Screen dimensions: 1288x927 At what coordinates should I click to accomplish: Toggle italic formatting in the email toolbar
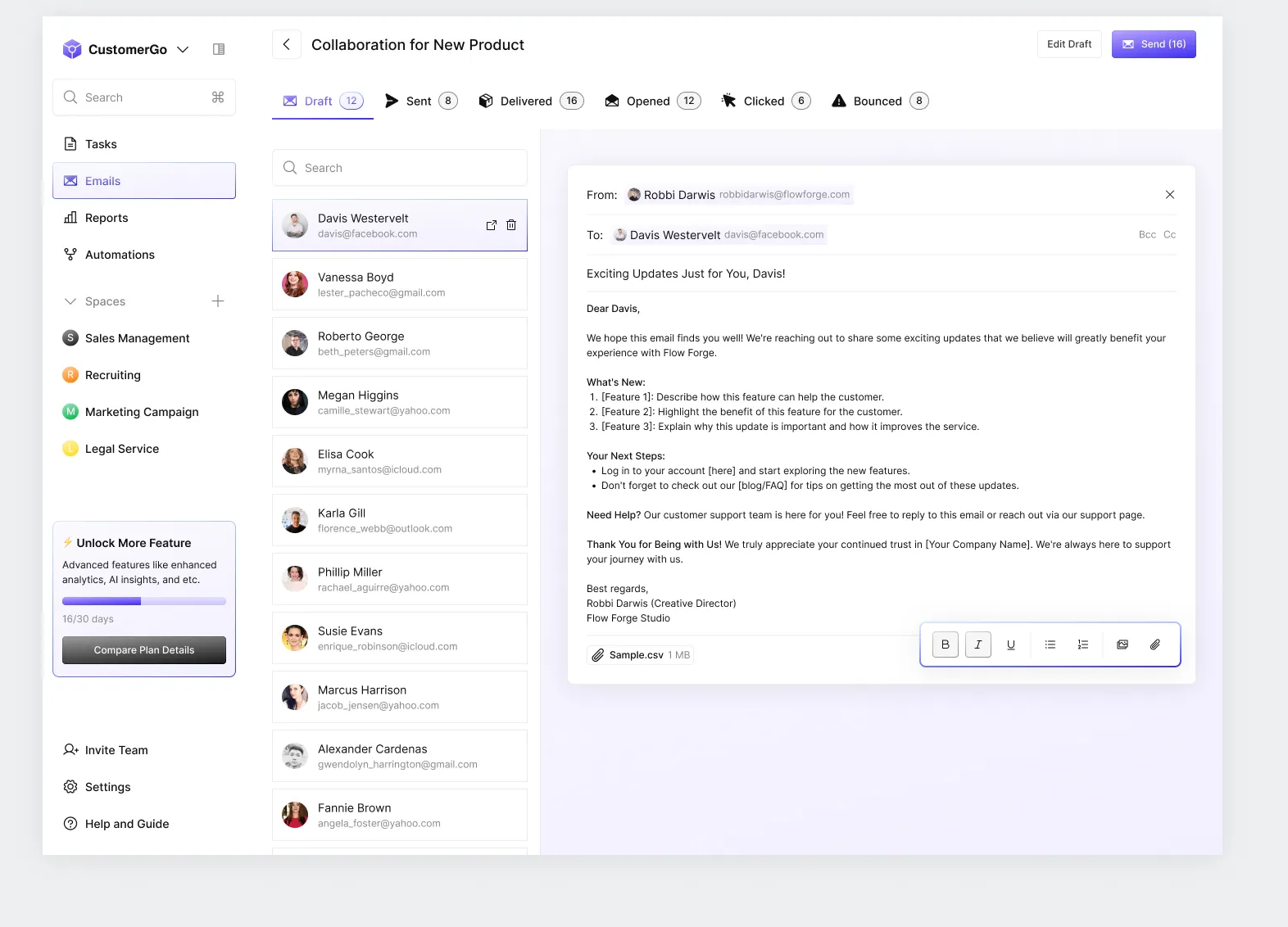click(978, 644)
